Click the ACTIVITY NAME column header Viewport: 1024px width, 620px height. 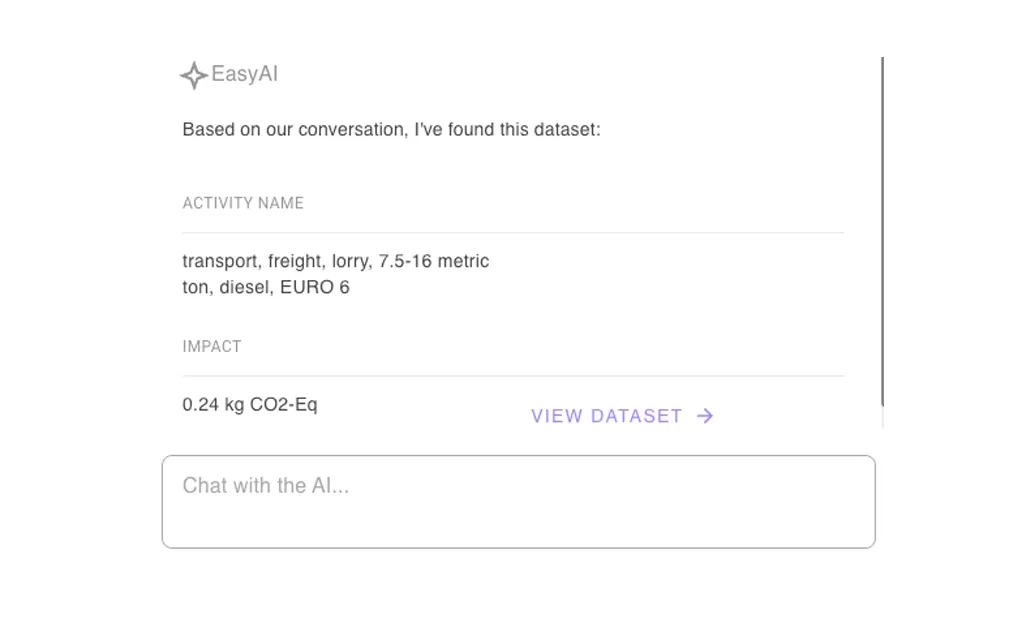(x=243, y=203)
